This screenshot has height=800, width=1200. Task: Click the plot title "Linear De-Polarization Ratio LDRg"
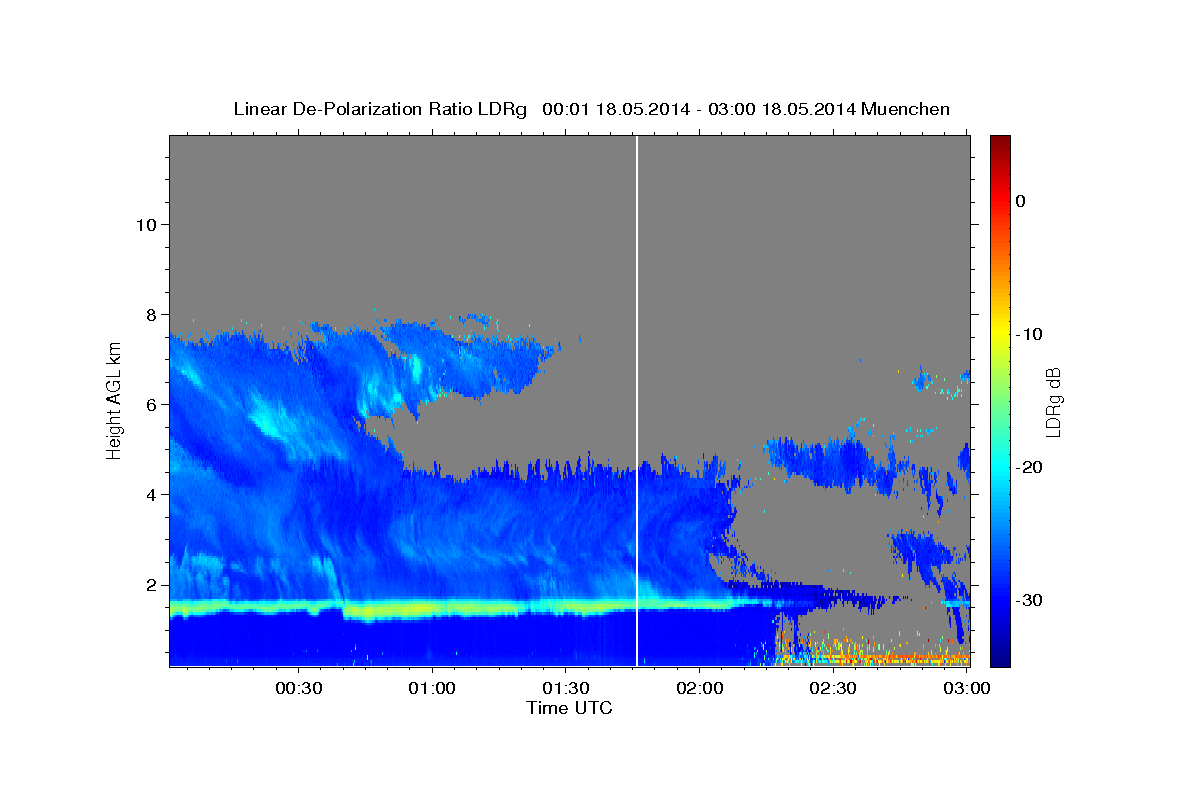379,109
